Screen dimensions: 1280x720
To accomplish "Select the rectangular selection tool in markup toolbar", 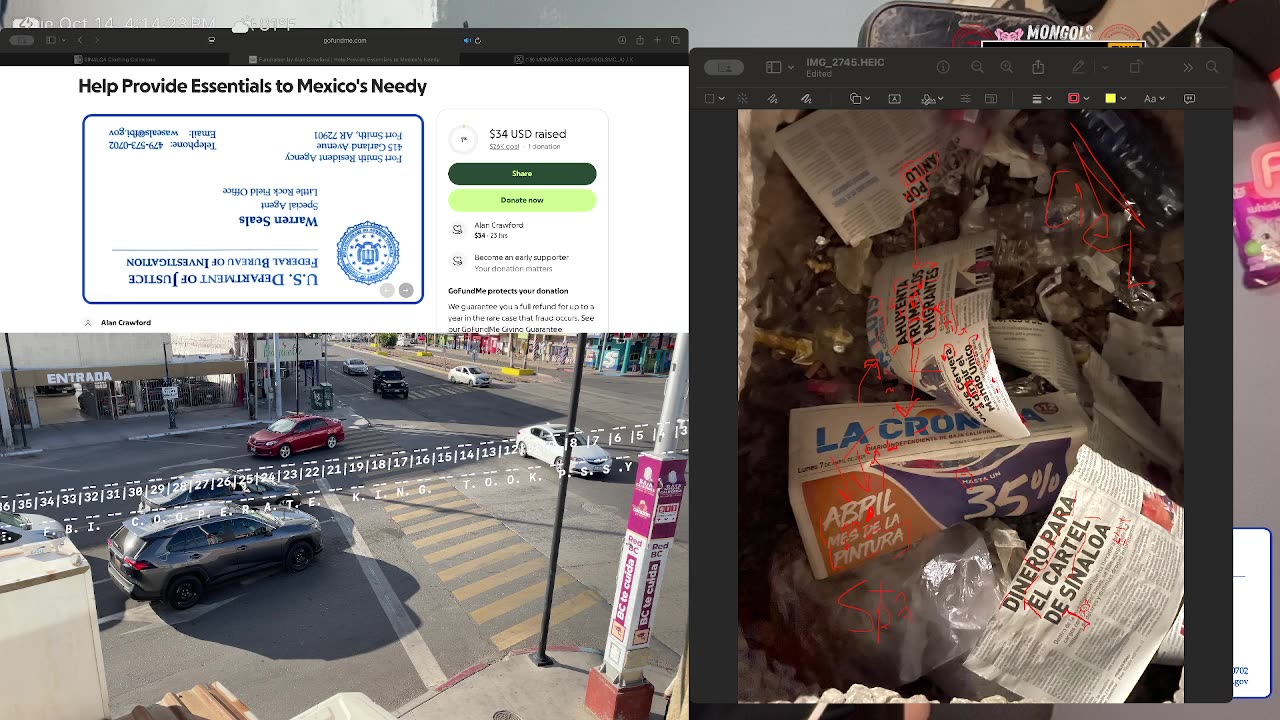I will click(710, 98).
